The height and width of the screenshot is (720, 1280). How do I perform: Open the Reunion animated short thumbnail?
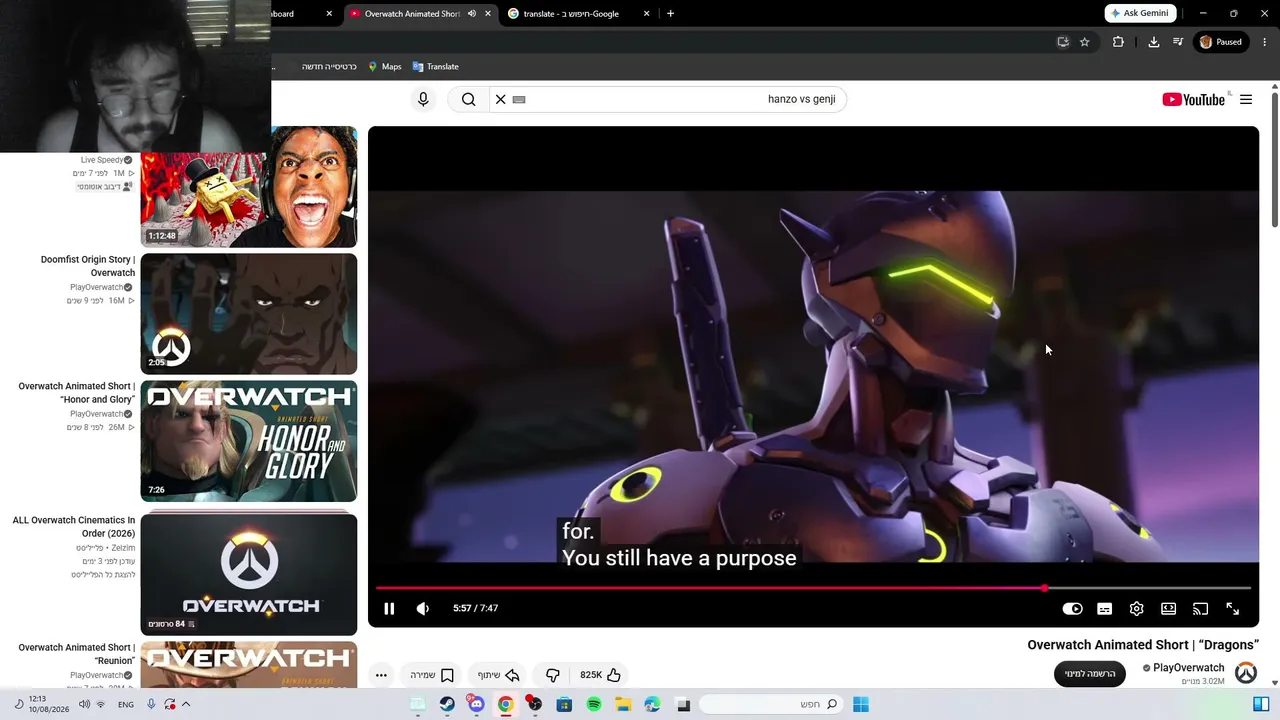coord(249,665)
